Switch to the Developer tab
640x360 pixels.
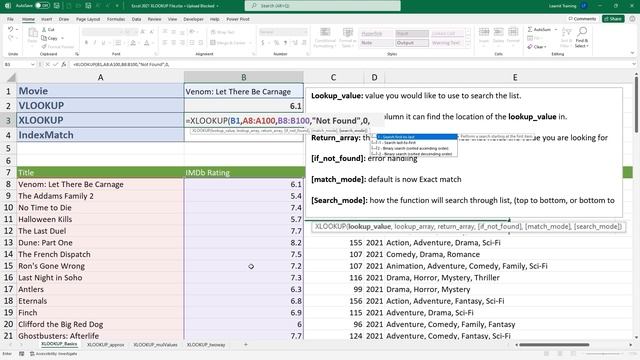(x=193, y=19)
